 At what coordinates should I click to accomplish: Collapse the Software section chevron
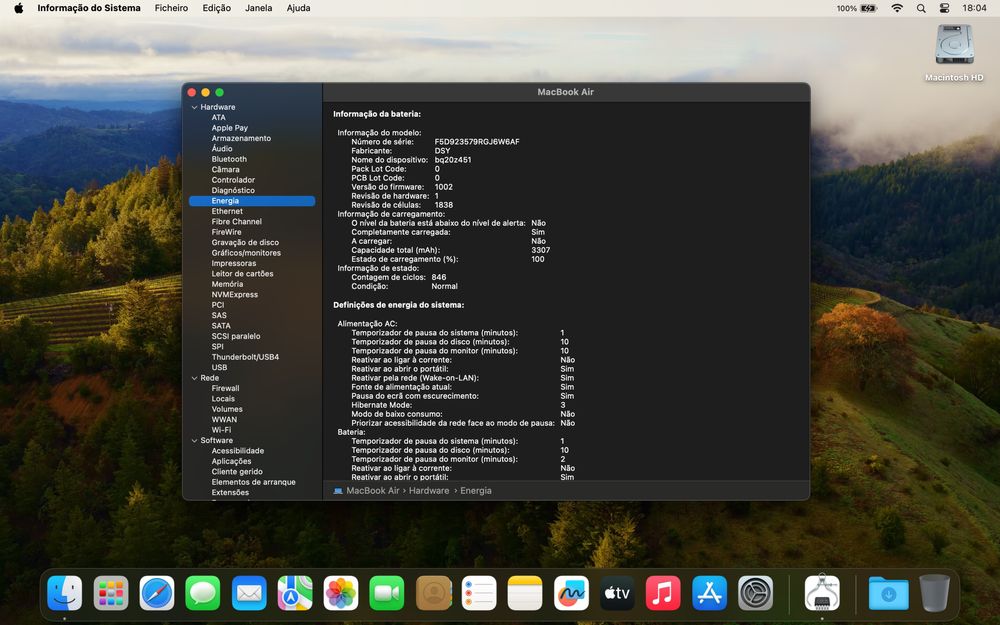195,441
